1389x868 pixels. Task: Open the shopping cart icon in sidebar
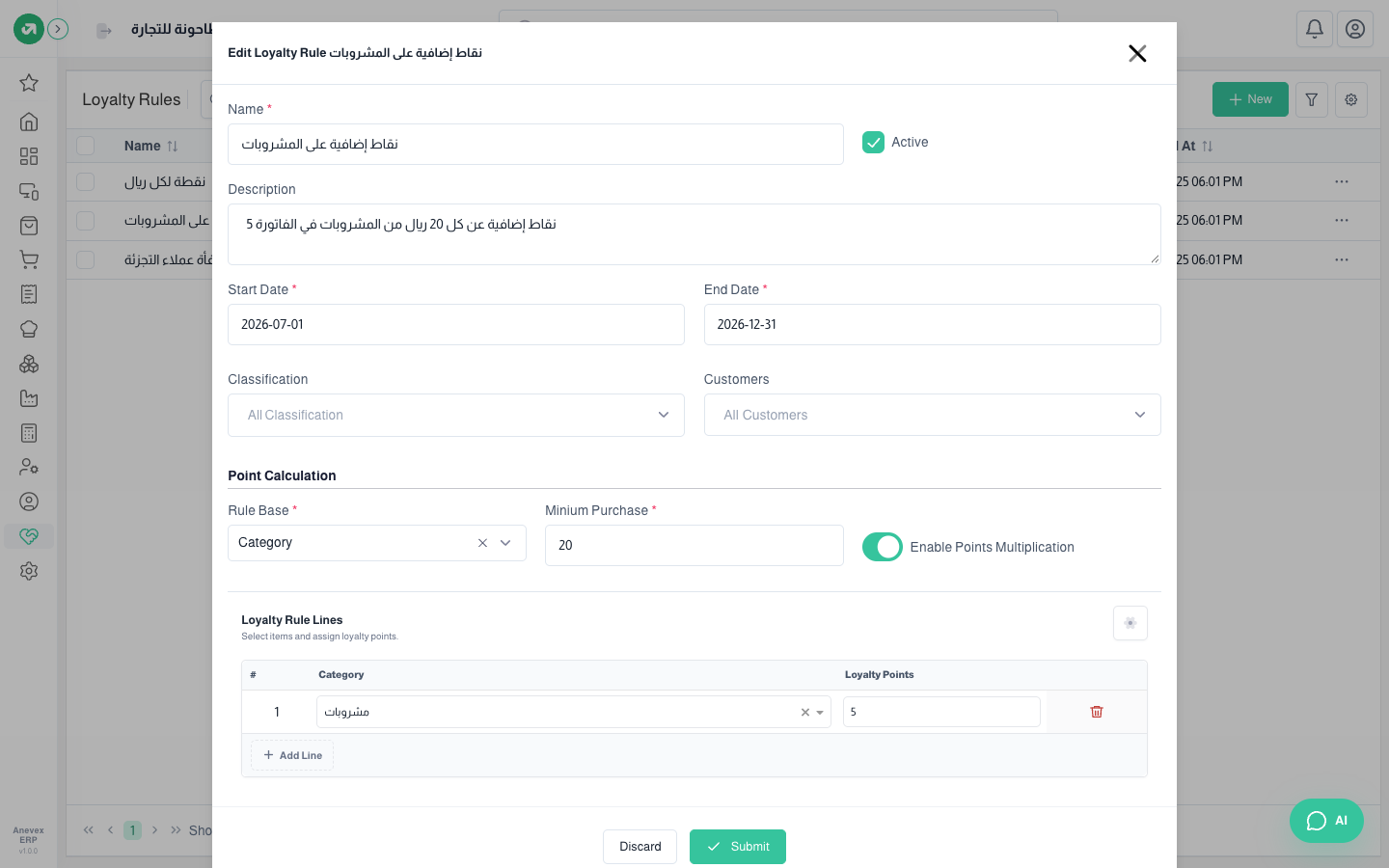pos(29,259)
